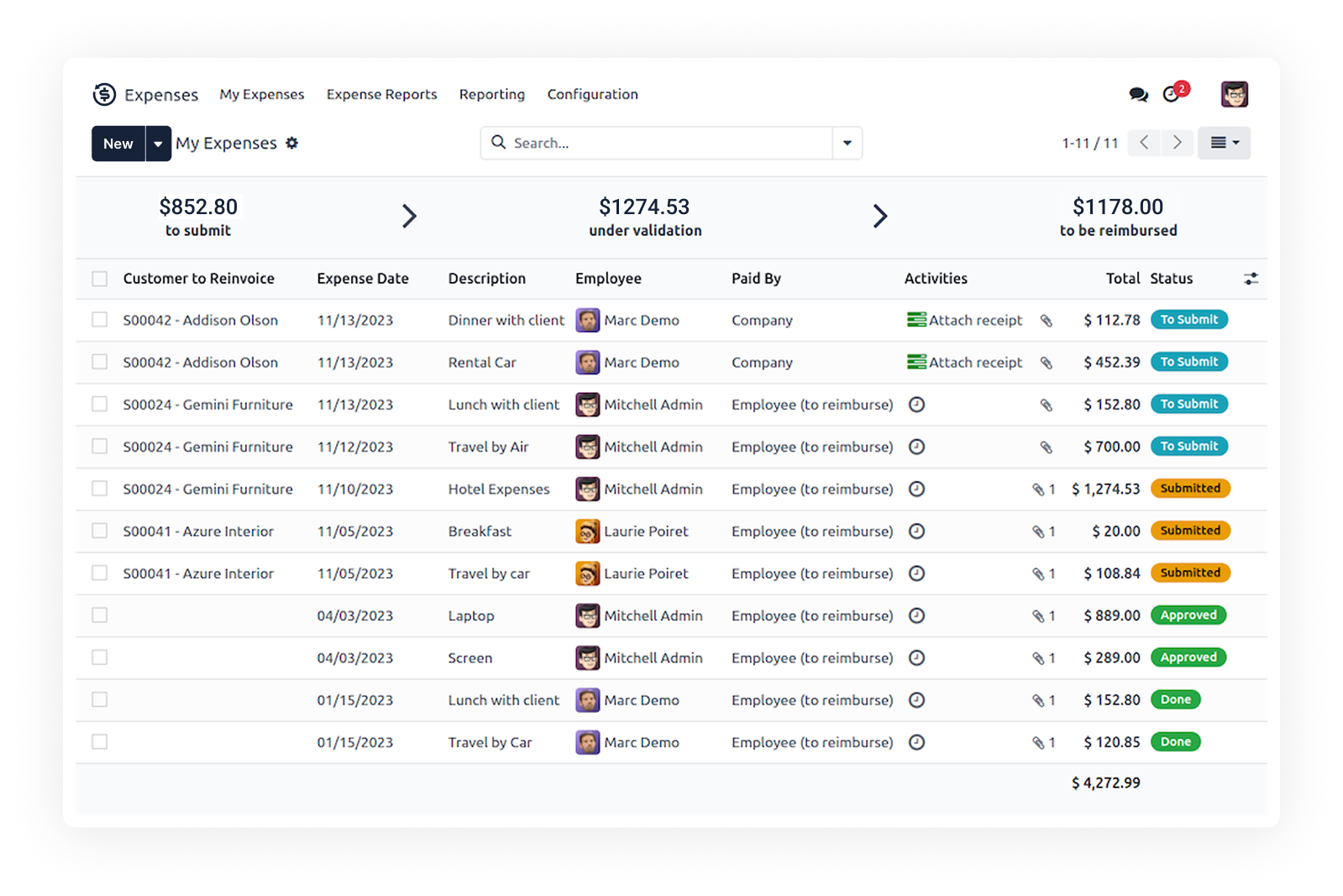This screenshot has width=1343, height=896.
Task: Sort by the Status column header
Action: click(x=1172, y=279)
